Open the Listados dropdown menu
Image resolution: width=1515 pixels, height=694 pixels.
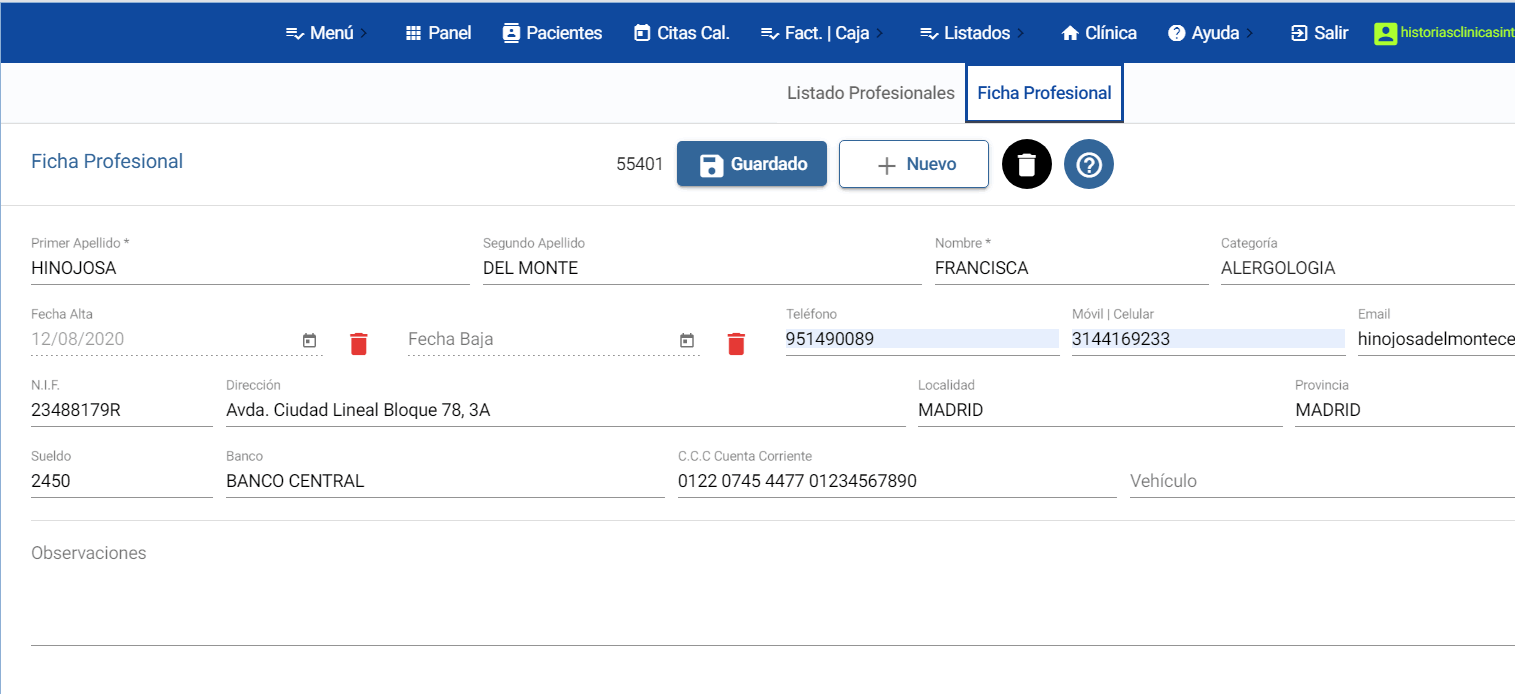pyautogui.click(x=971, y=33)
